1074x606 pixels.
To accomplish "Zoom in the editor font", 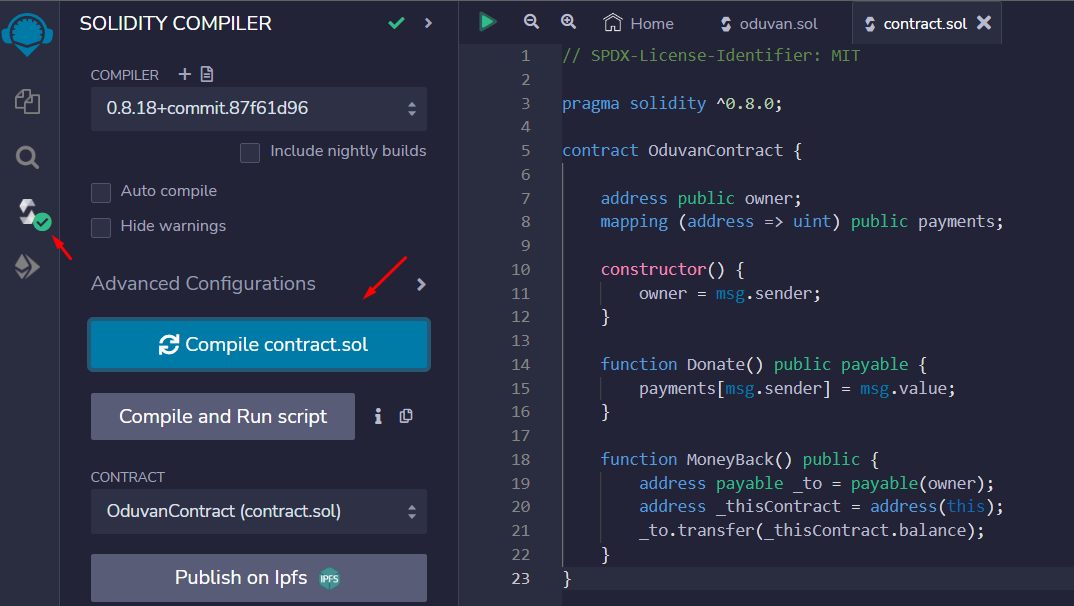I will tap(568, 22).
